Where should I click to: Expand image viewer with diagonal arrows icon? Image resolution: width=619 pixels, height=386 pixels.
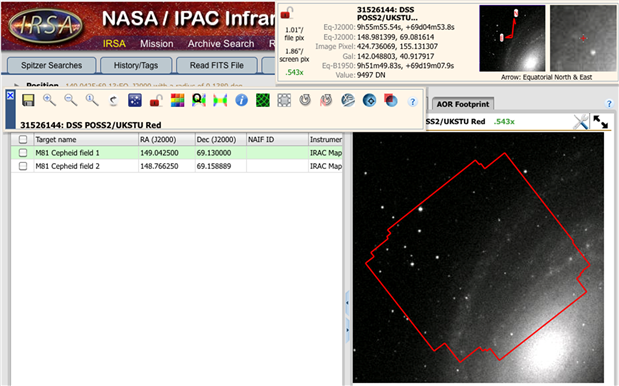point(600,122)
